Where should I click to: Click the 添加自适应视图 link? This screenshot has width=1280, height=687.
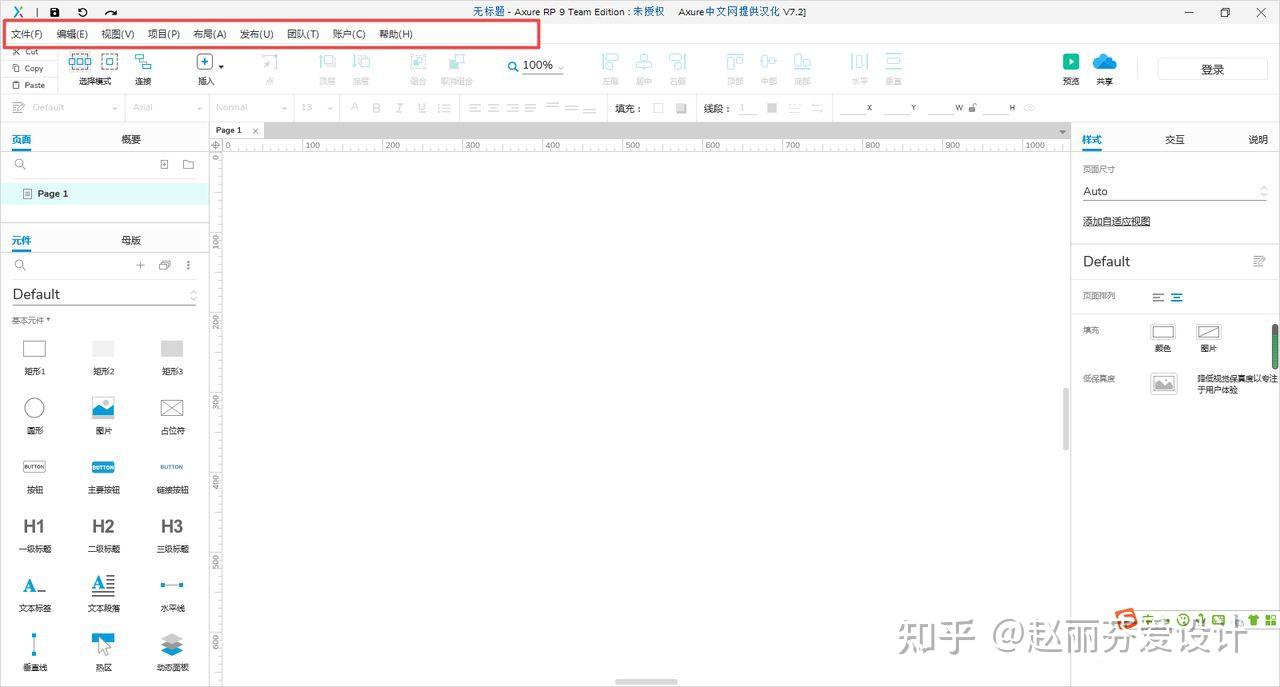pyautogui.click(x=1116, y=220)
